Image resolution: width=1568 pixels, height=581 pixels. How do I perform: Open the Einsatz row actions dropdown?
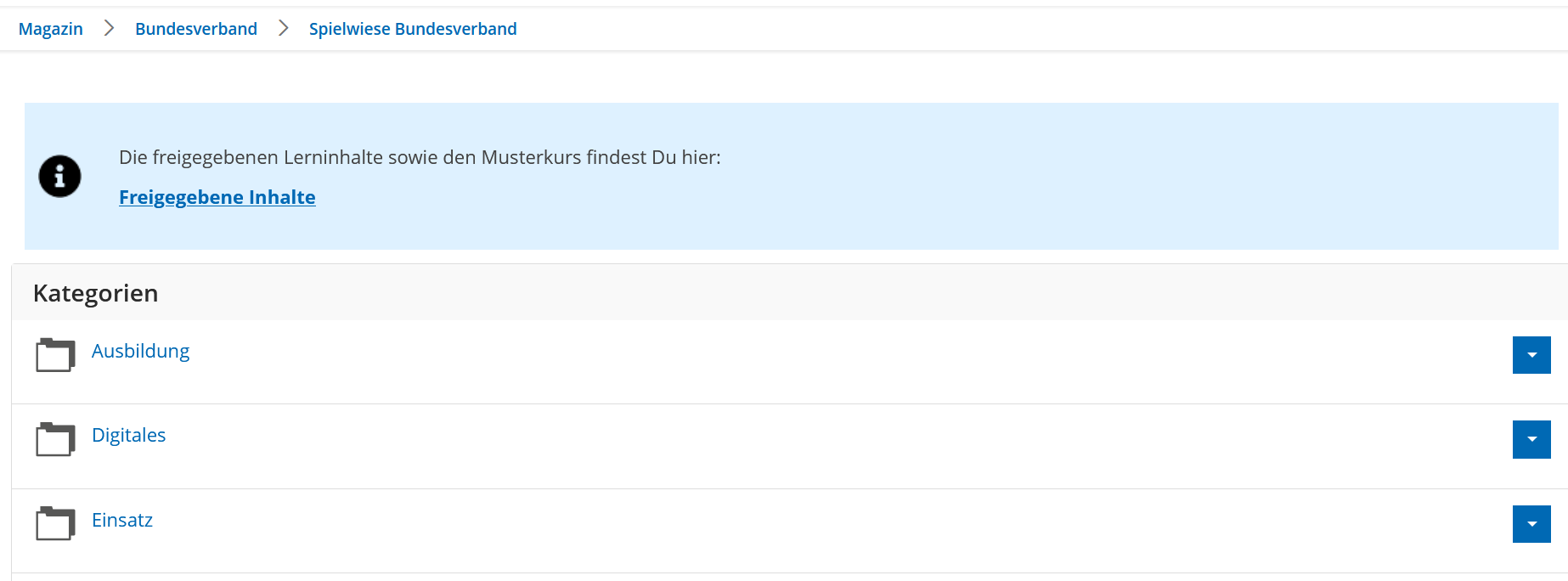tap(1531, 524)
